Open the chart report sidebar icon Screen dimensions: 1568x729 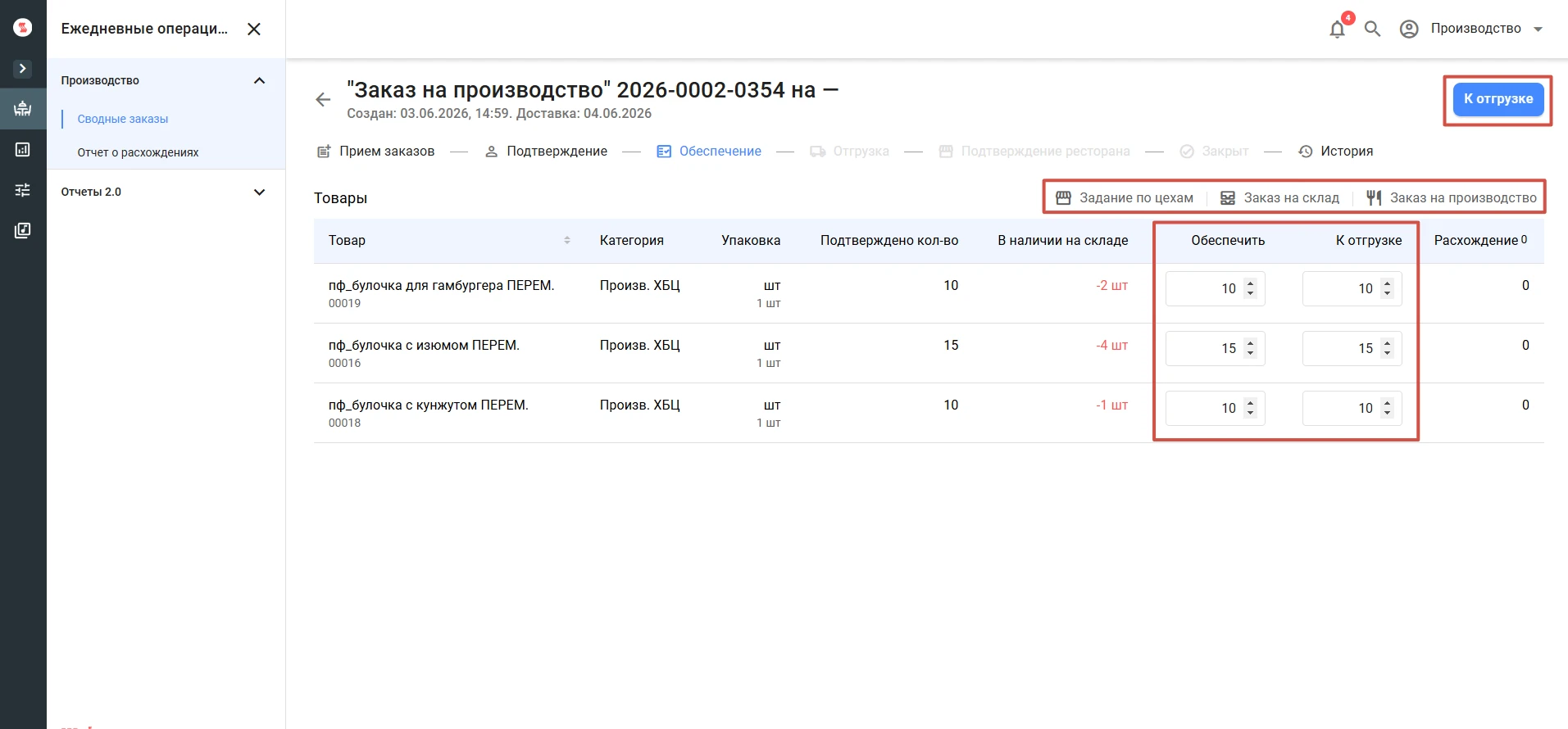[23, 149]
